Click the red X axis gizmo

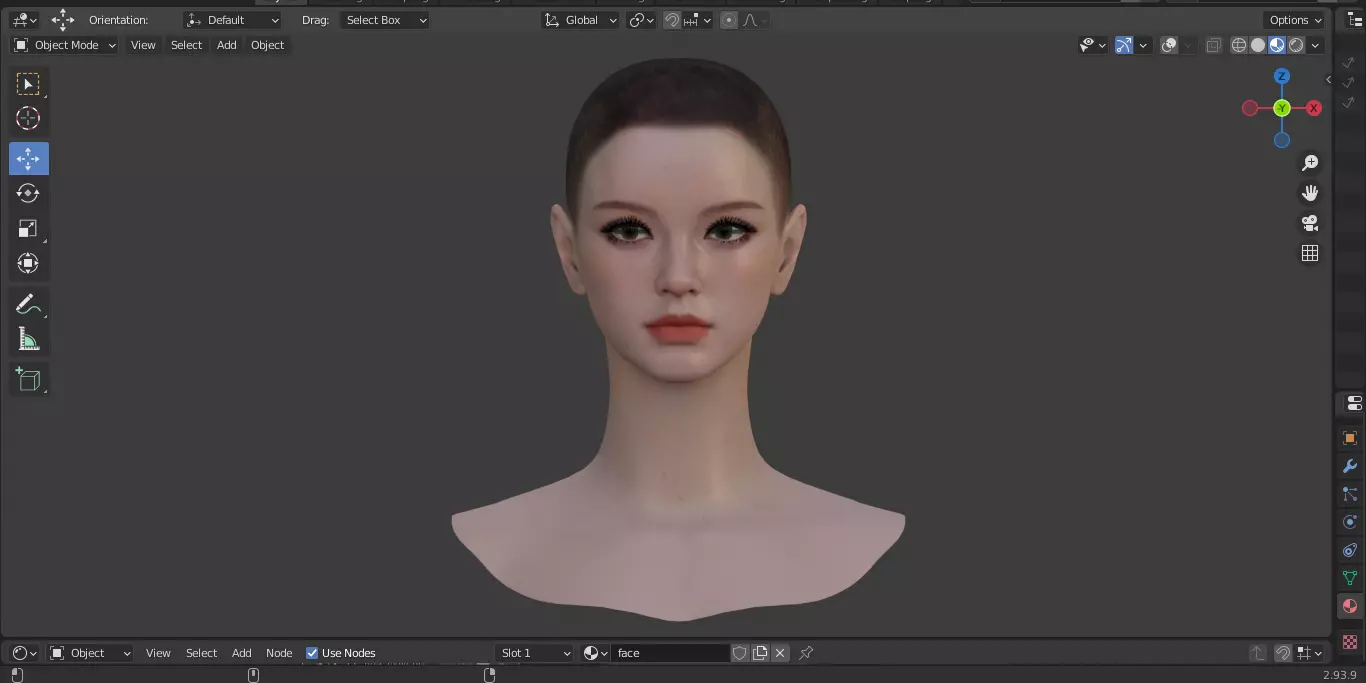pos(1314,108)
